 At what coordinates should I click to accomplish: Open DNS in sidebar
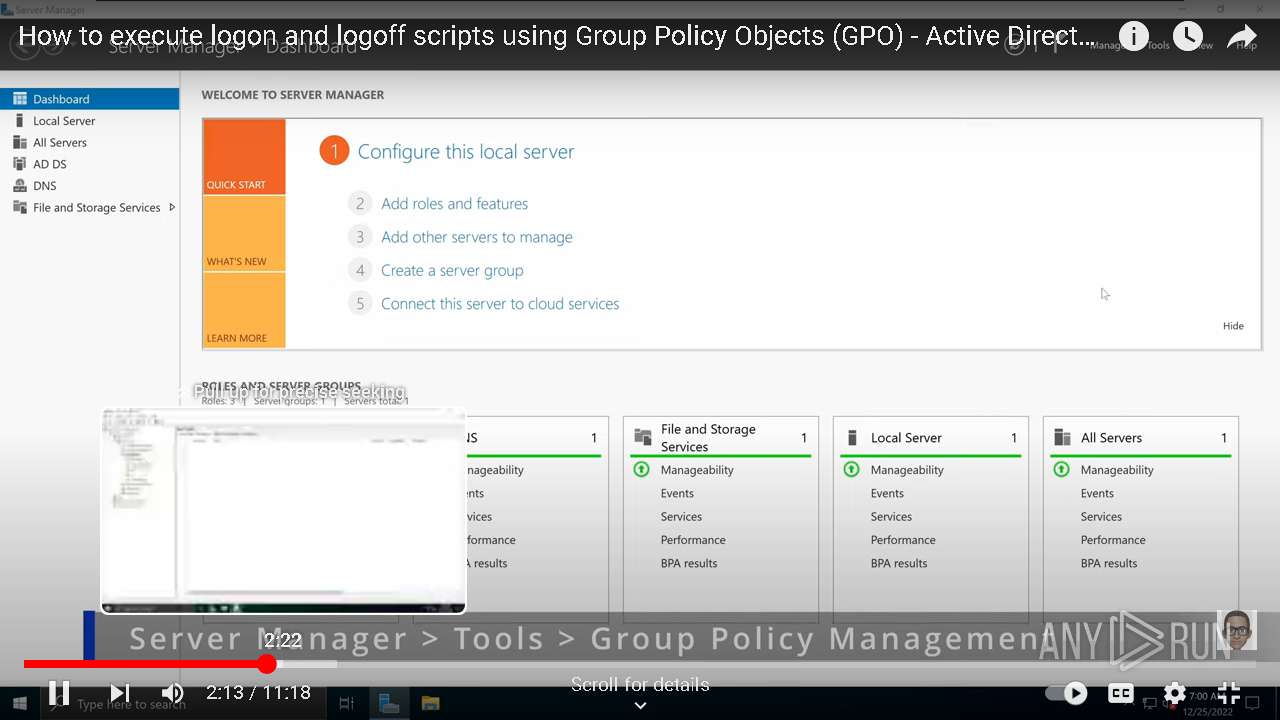(44, 186)
